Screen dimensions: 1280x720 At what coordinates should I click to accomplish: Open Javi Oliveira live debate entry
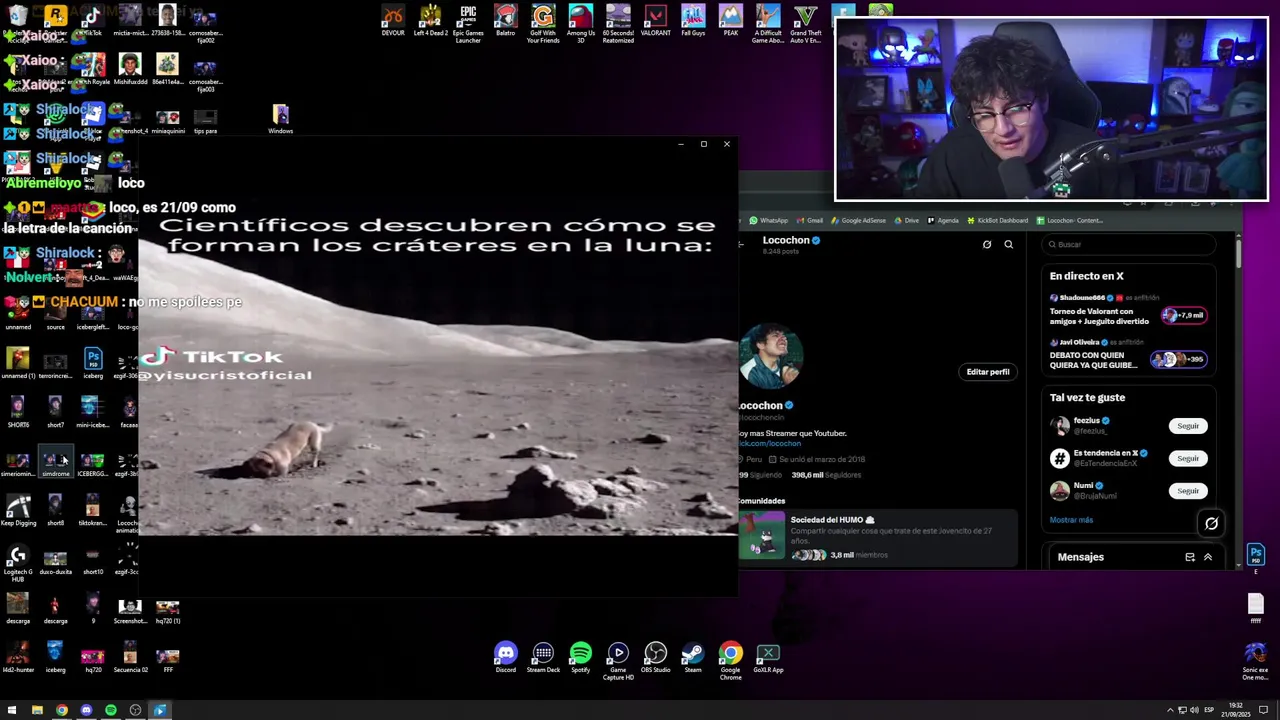(x=1128, y=355)
